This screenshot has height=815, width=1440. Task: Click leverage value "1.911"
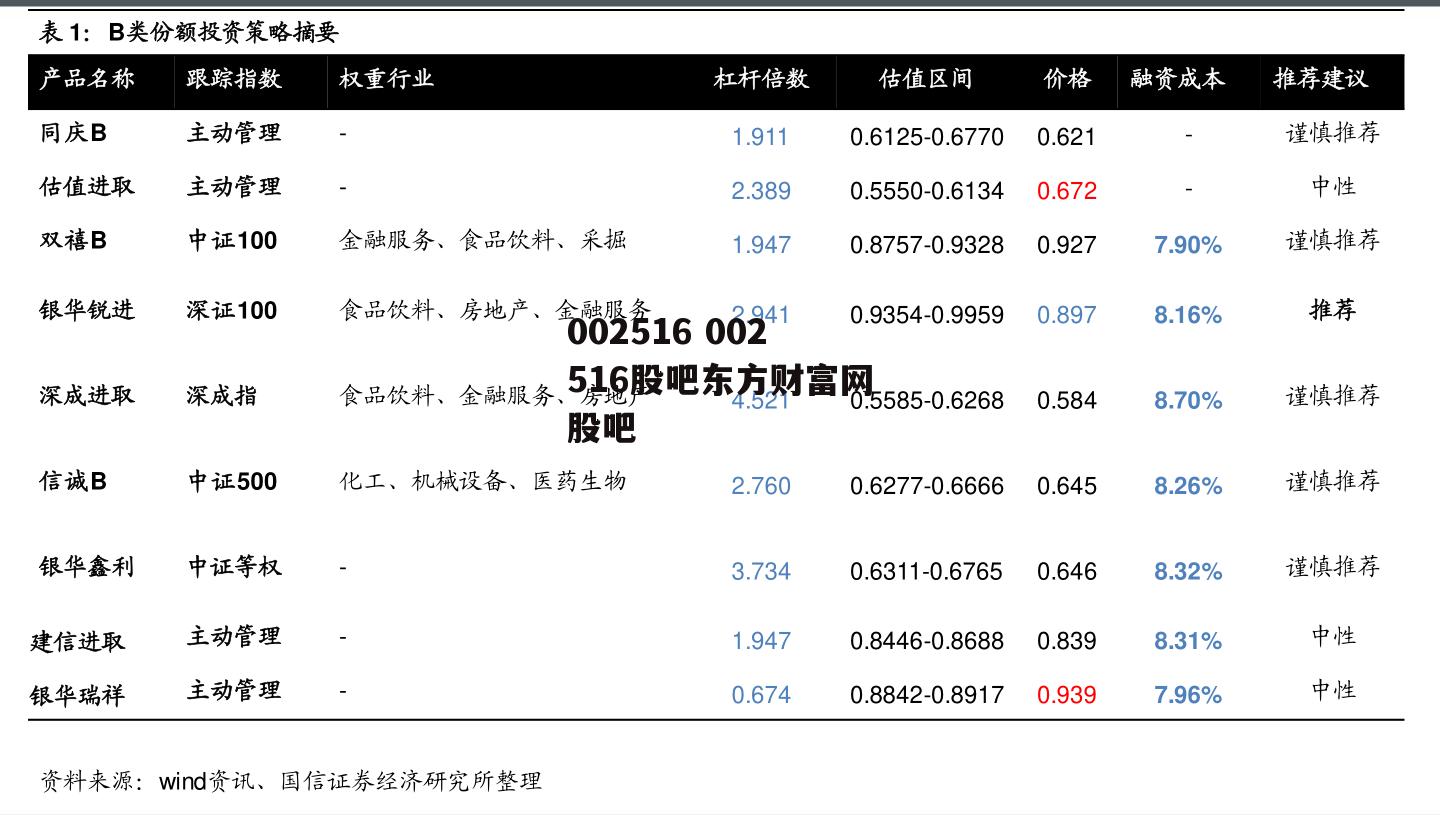tap(760, 137)
